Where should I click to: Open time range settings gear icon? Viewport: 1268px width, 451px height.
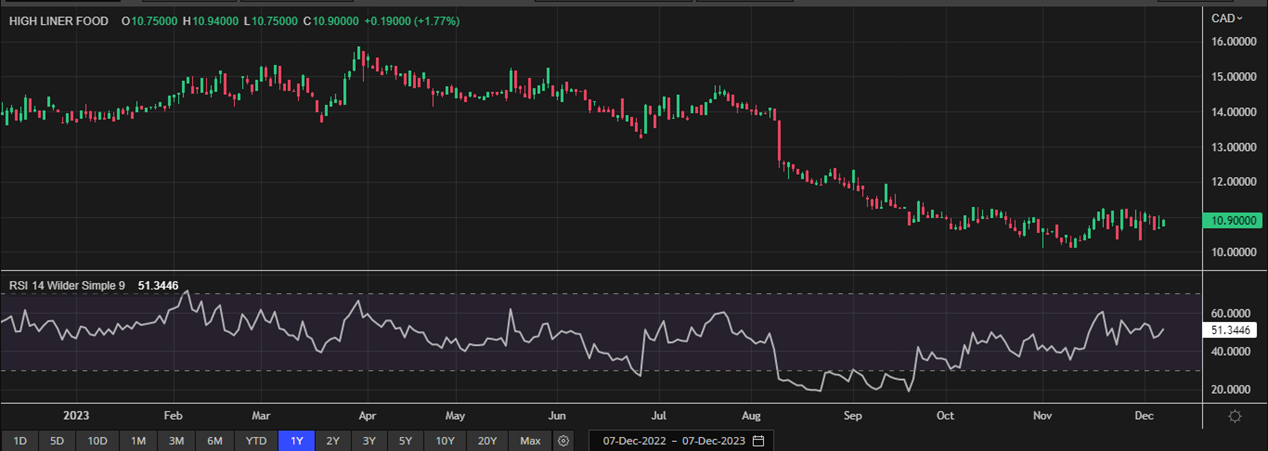564,441
